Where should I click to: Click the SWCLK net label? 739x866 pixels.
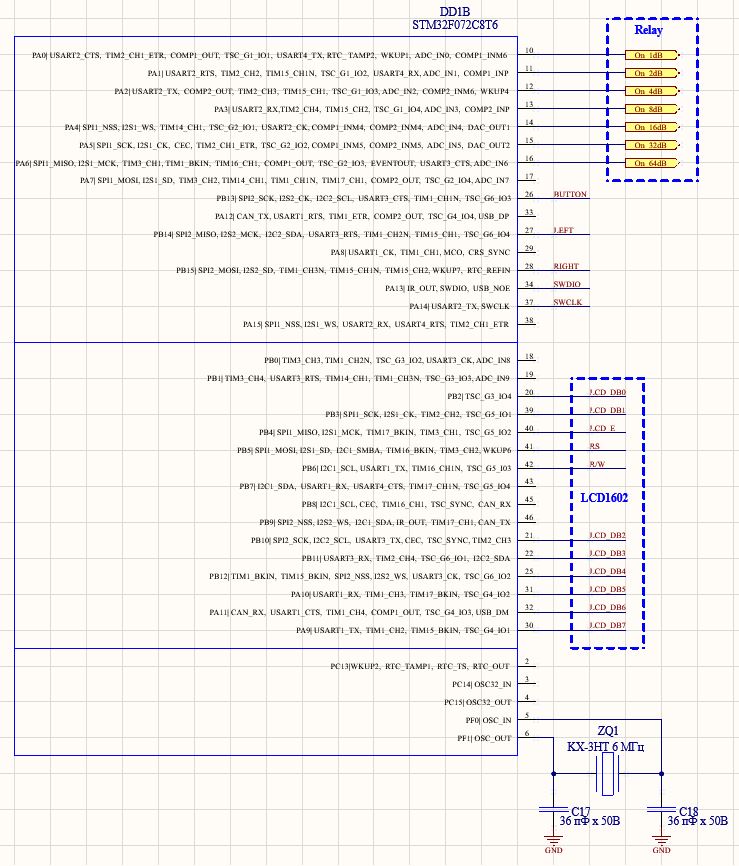click(x=568, y=303)
